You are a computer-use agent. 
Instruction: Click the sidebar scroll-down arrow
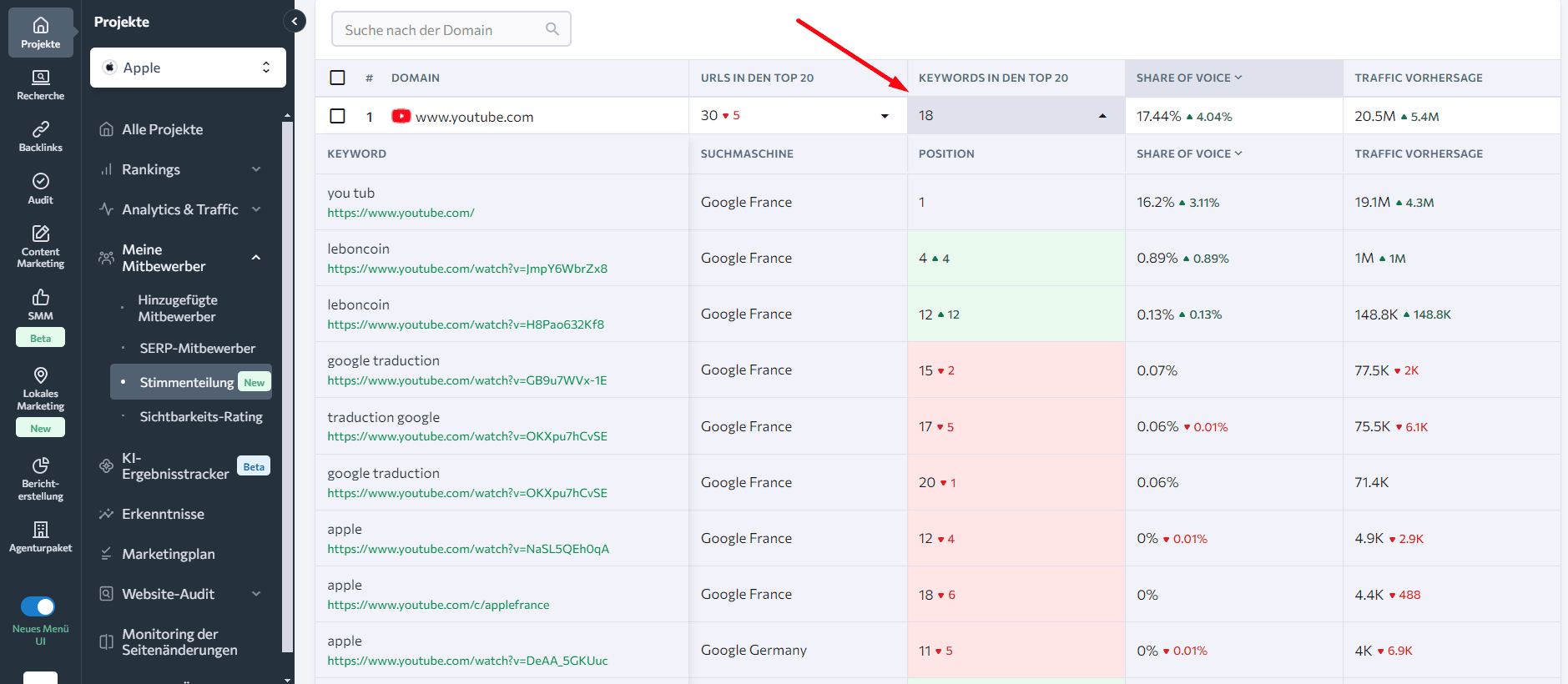click(288, 680)
